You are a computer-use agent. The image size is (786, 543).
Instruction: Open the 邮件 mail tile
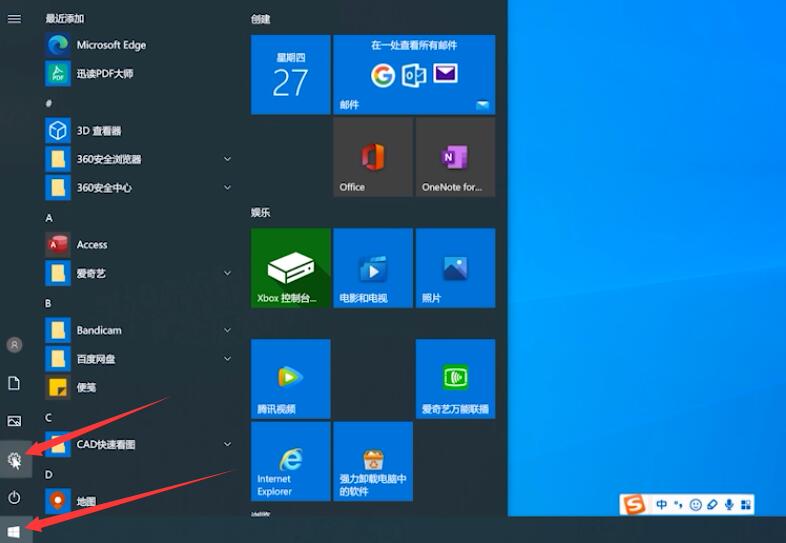(x=414, y=75)
